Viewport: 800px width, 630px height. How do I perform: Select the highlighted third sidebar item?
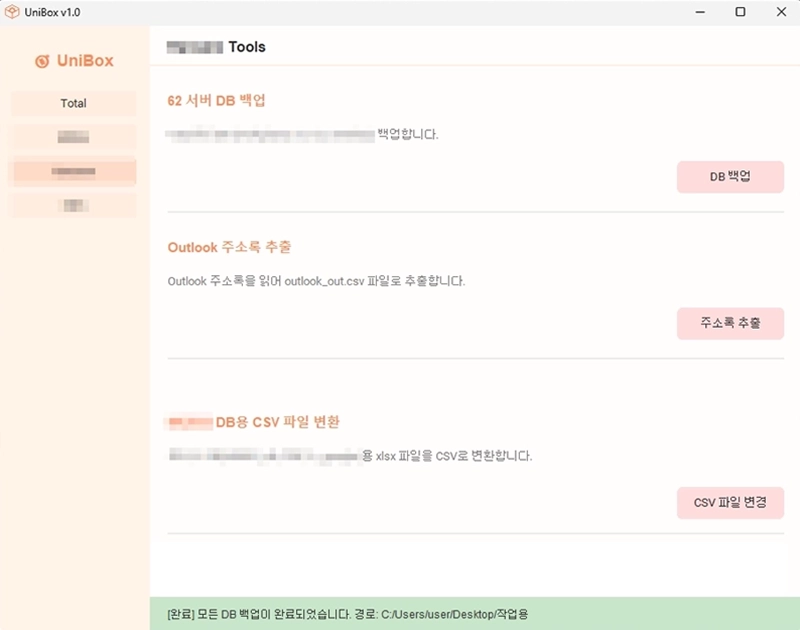[x=73, y=172]
